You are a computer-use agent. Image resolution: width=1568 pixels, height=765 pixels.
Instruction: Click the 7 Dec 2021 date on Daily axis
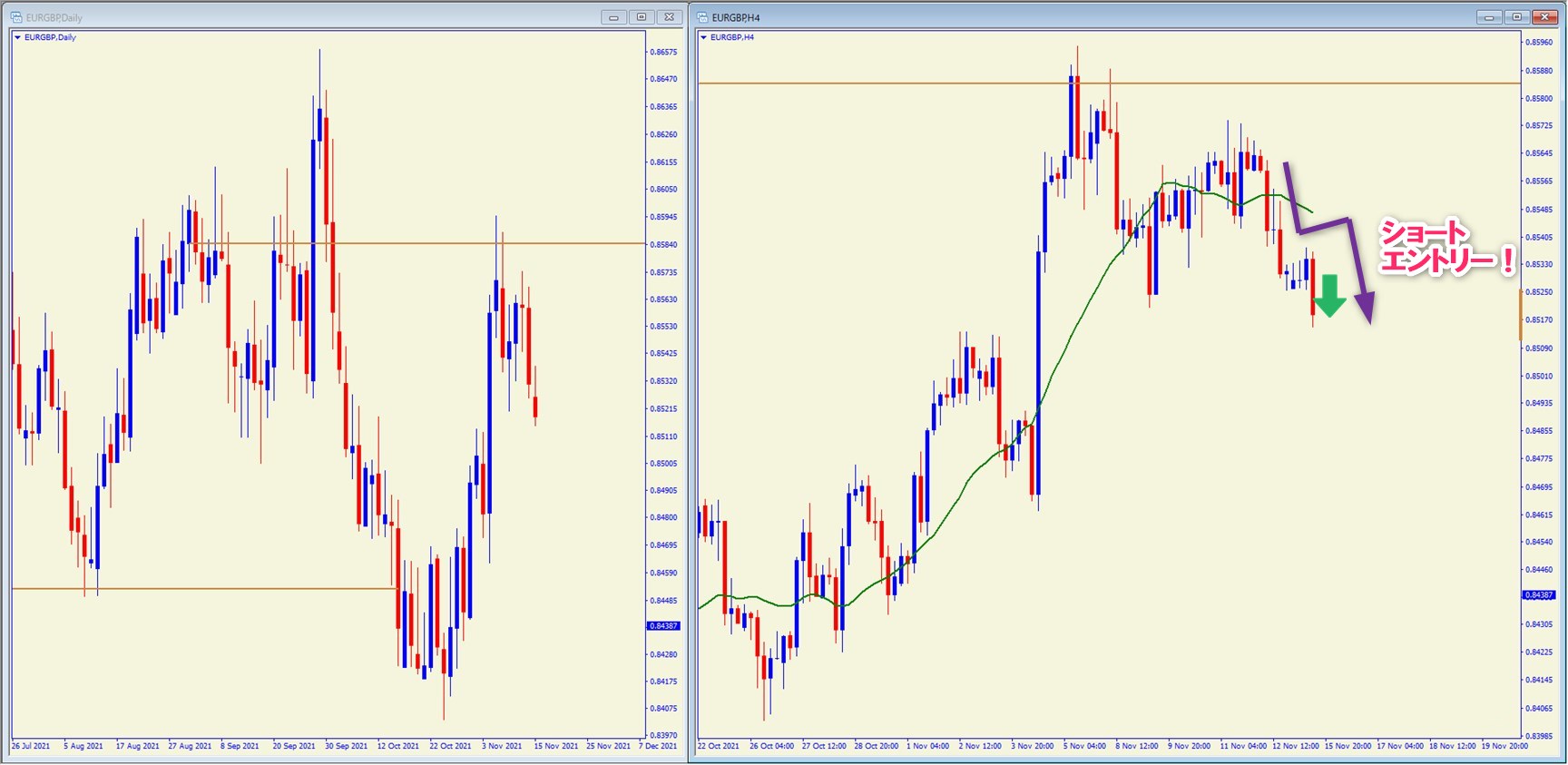(658, 746)
